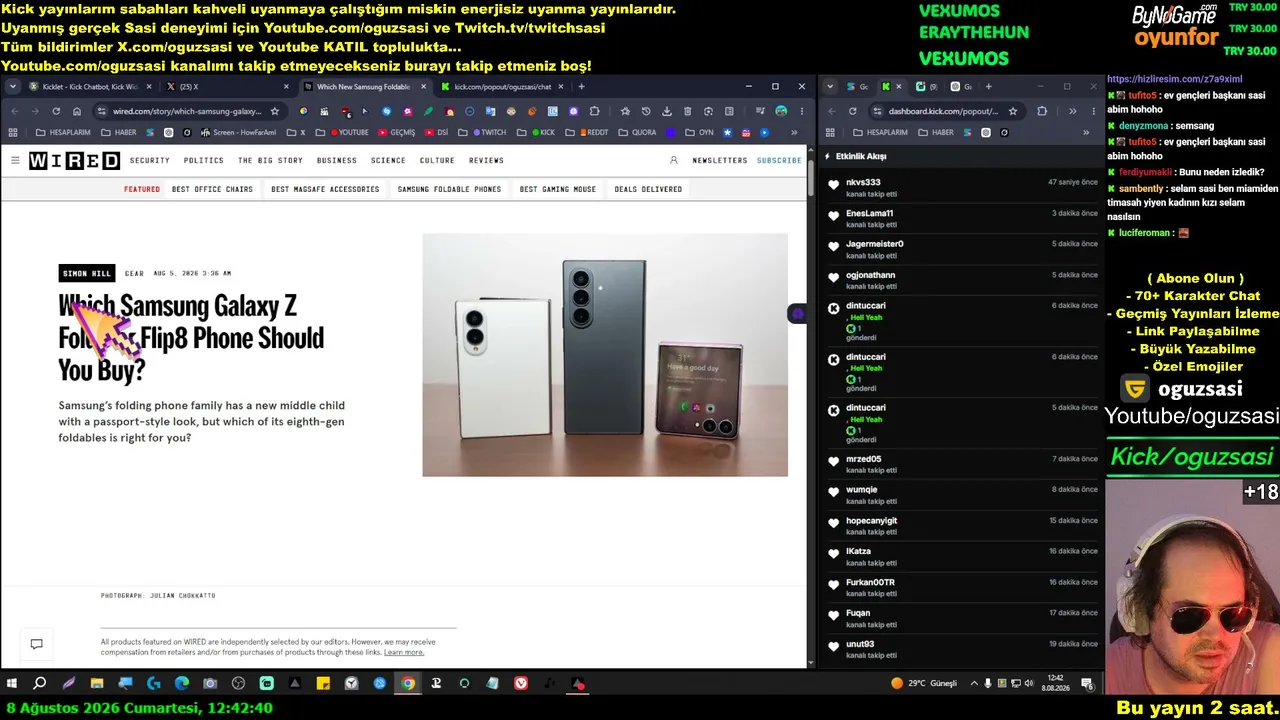
Task: Go to the WIRED logo homepage
Action: click(x=74, y=161)
